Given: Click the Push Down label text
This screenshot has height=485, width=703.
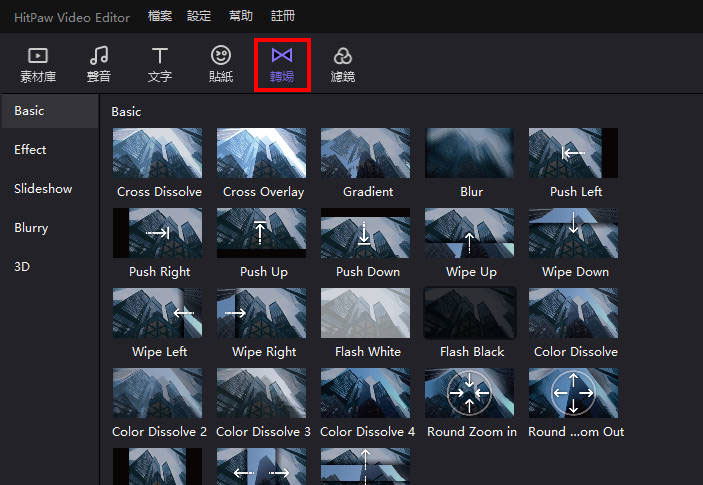Looking at the screenshot, I should (368, 272).
